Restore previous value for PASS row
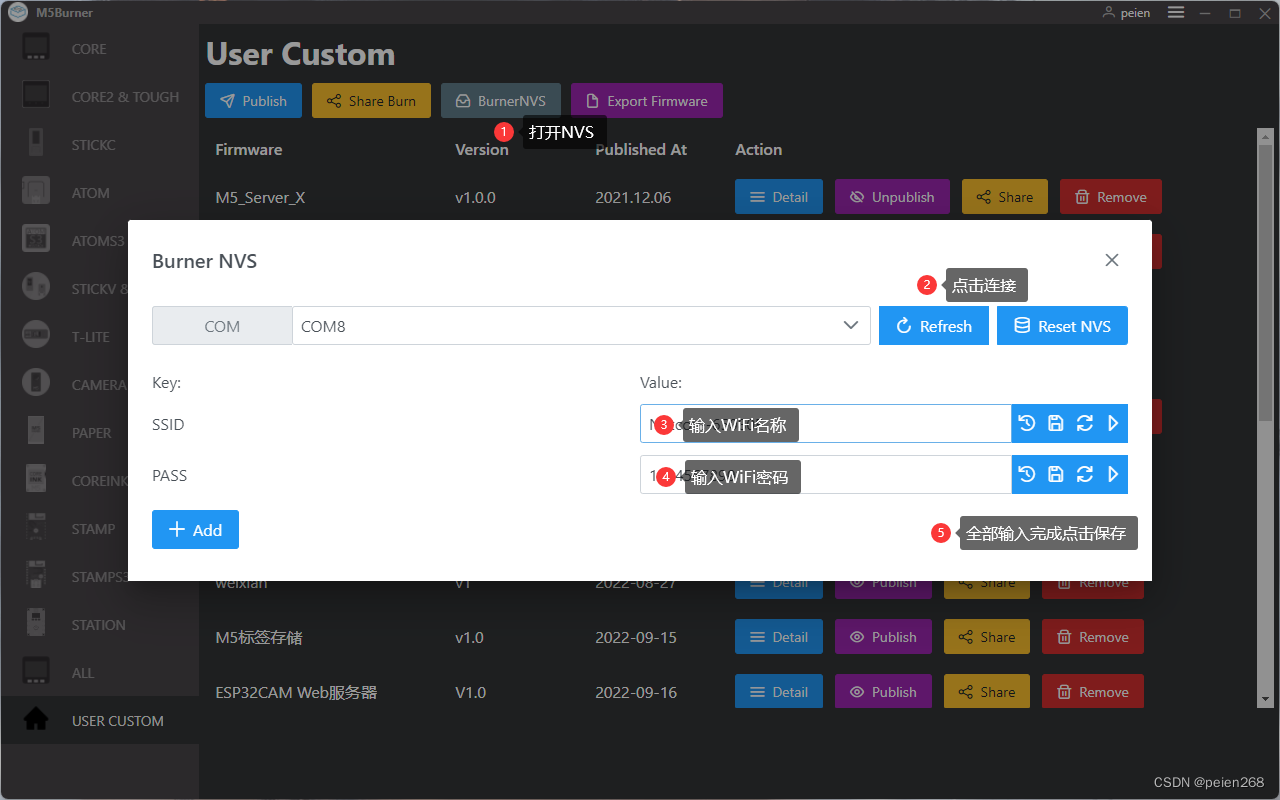The image size is (1280, 800). pos(1026,475)
